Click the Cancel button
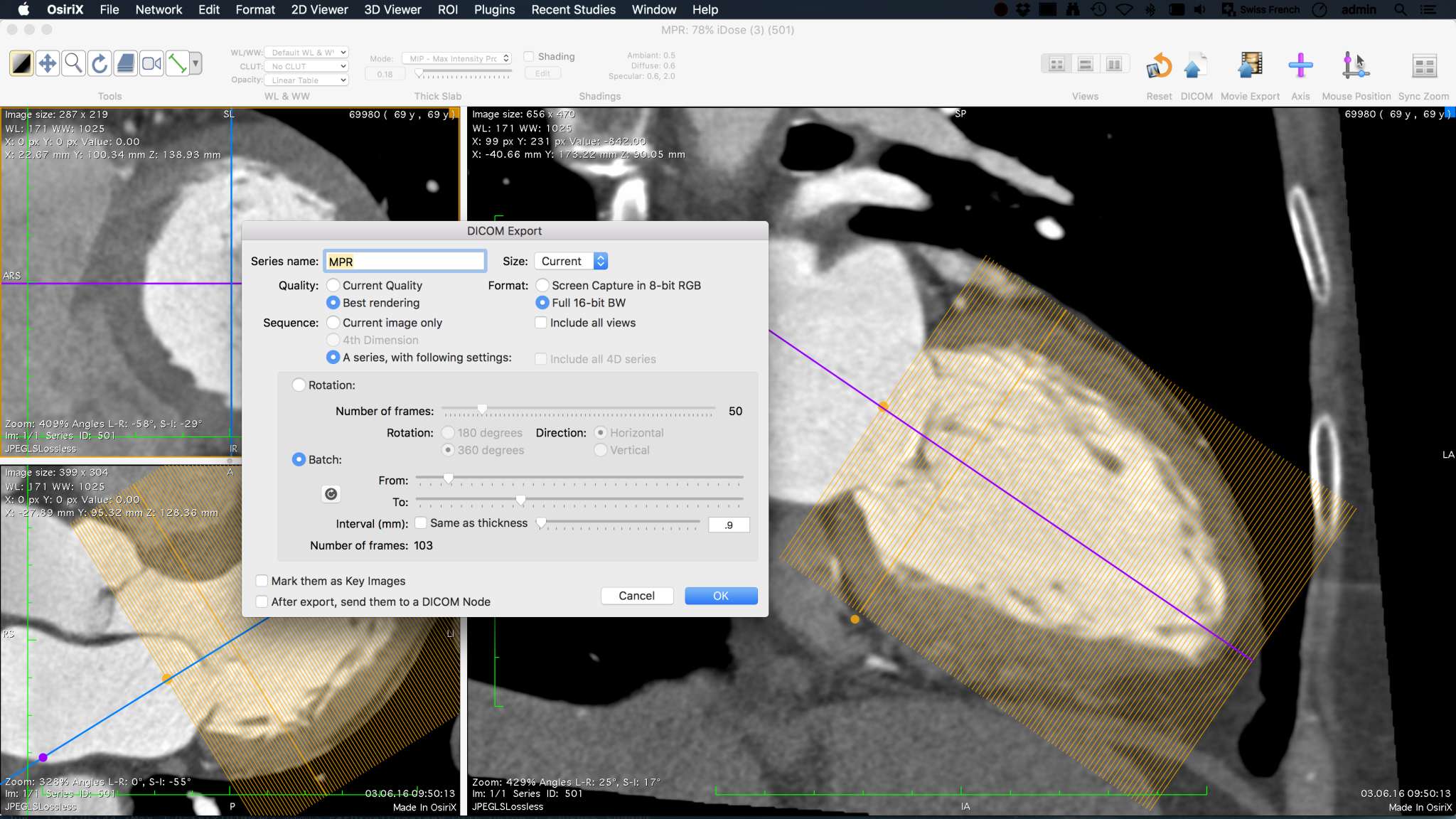Screen dimensions: 1456x819 pos(636,596)
